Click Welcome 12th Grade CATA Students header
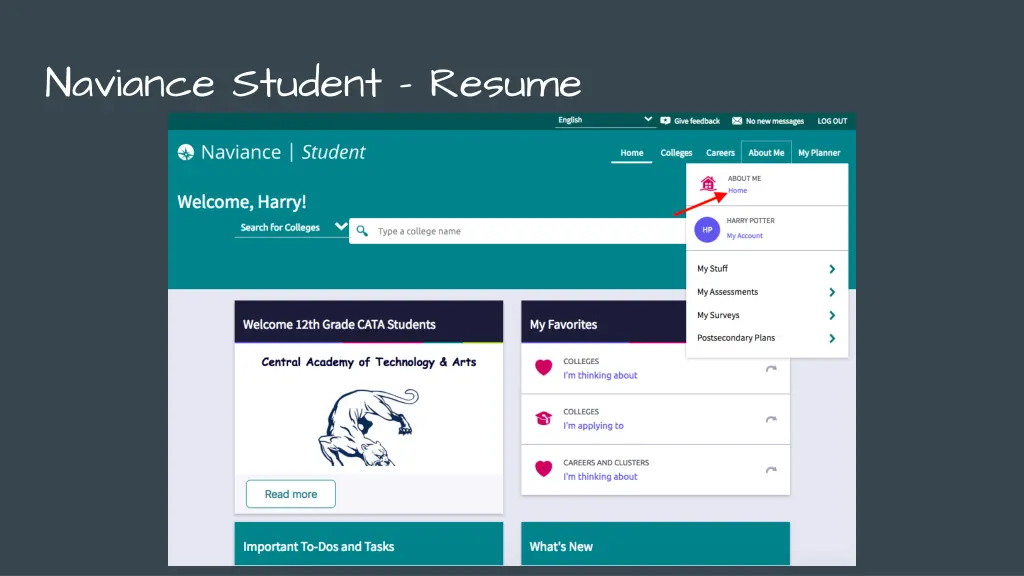The width and height of the screenshot is (1024, 576). pos(368,322)
